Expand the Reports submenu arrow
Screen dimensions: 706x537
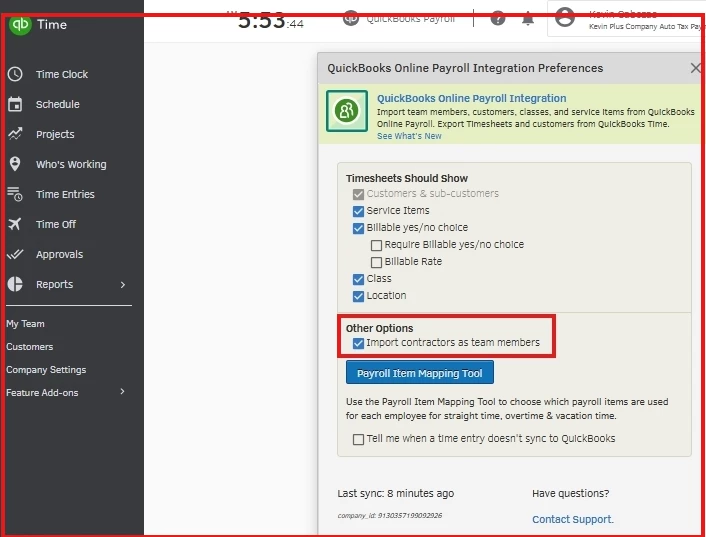point(123,284)
